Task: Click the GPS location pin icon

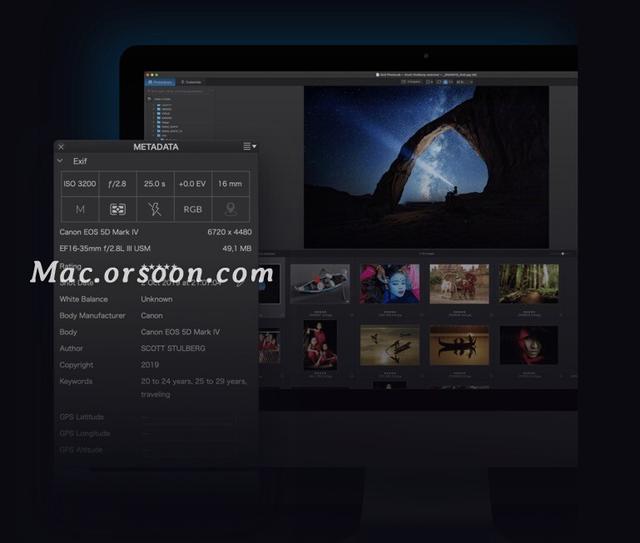Action: pos(231,209)
